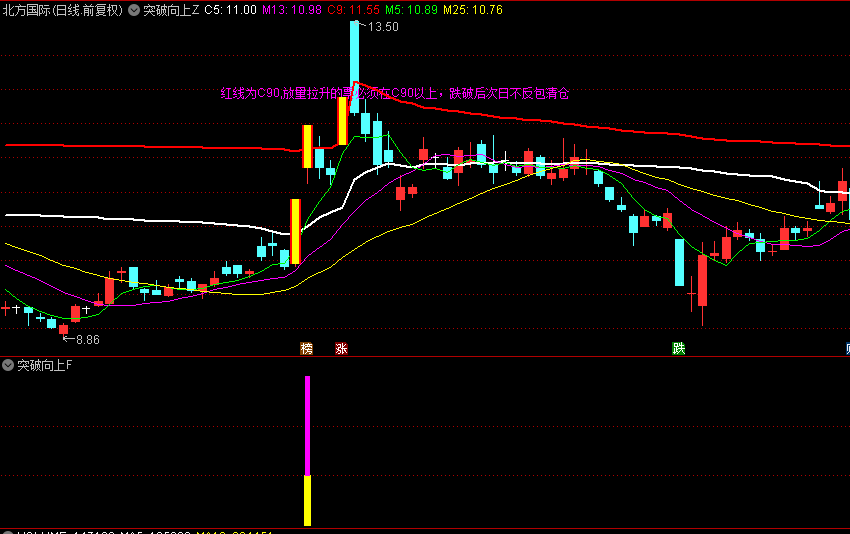The width and height of the screenshot is (850, 534).
Task: Click the green 跌 event marker
Action: [x=679, y=349]
